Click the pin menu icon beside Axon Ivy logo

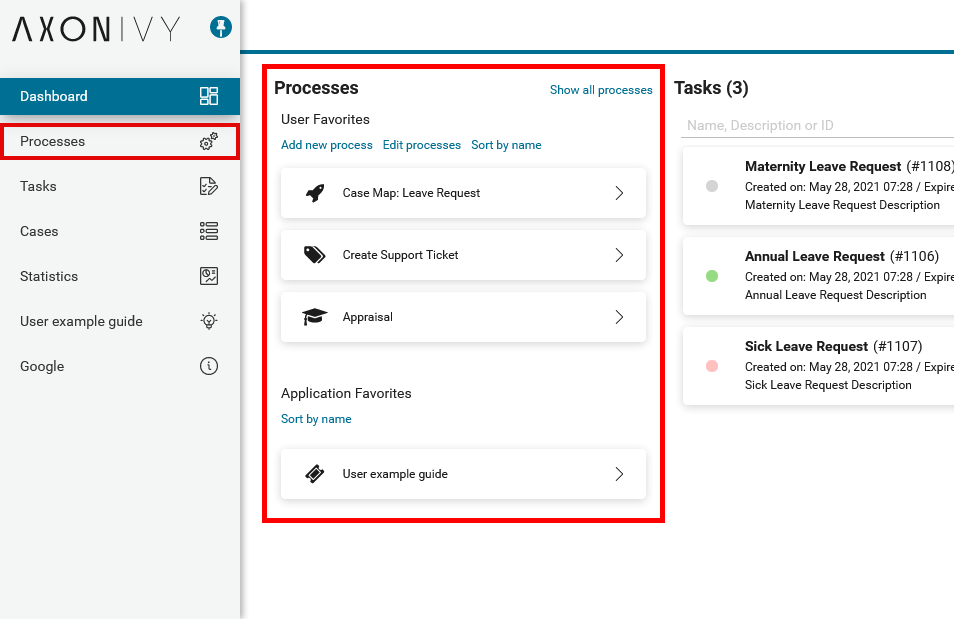221,27
